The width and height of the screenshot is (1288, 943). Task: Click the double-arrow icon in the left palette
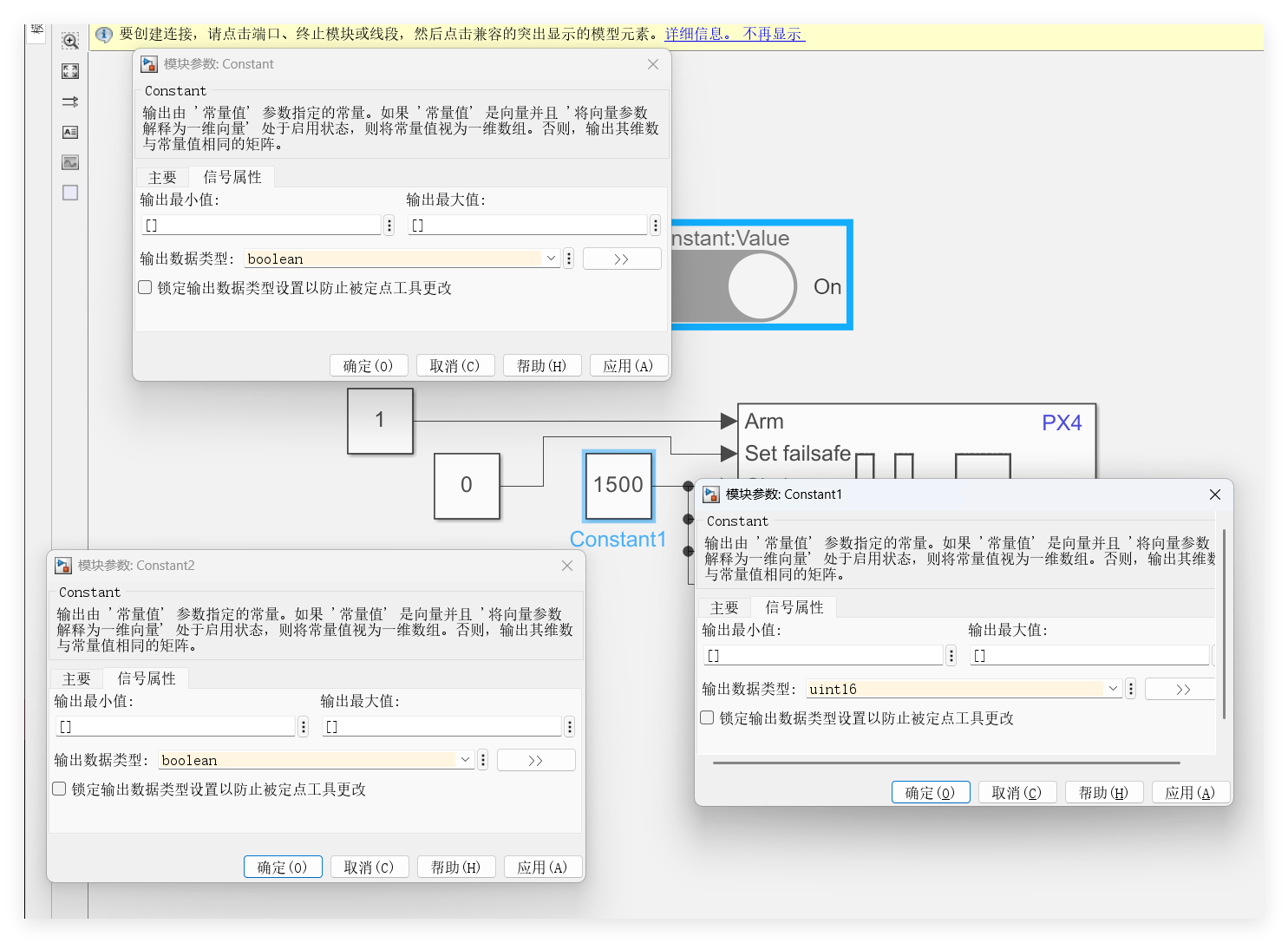pos(70,102)
